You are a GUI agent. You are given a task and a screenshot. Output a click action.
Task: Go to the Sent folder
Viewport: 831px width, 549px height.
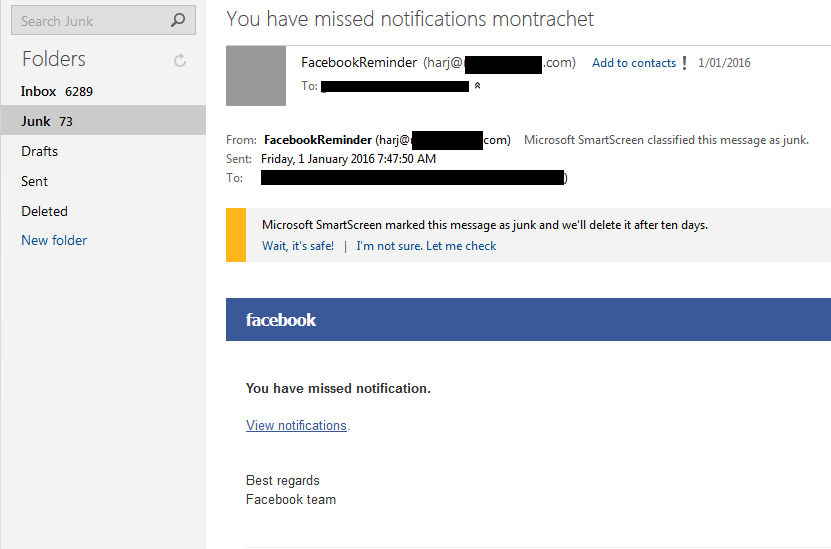[x=103, y=181]
